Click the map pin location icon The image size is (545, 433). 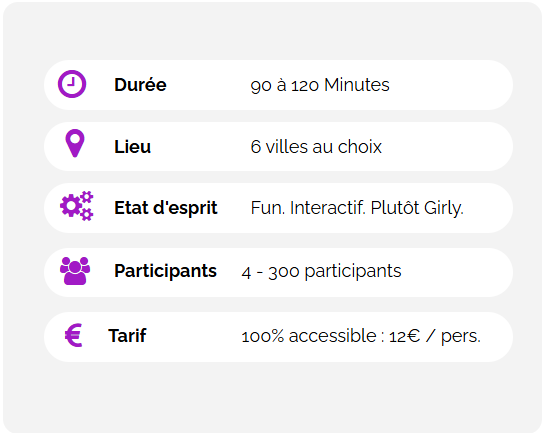(75, 143)
